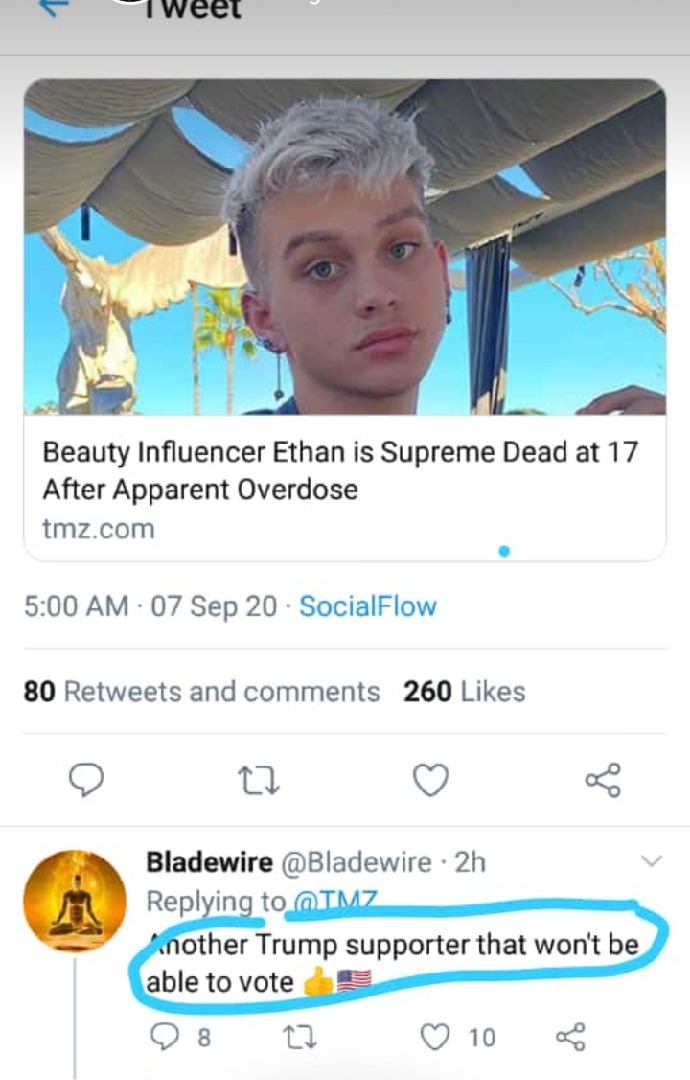
Task: View the 80 Retweets and comments
Action: coord(202,691)
